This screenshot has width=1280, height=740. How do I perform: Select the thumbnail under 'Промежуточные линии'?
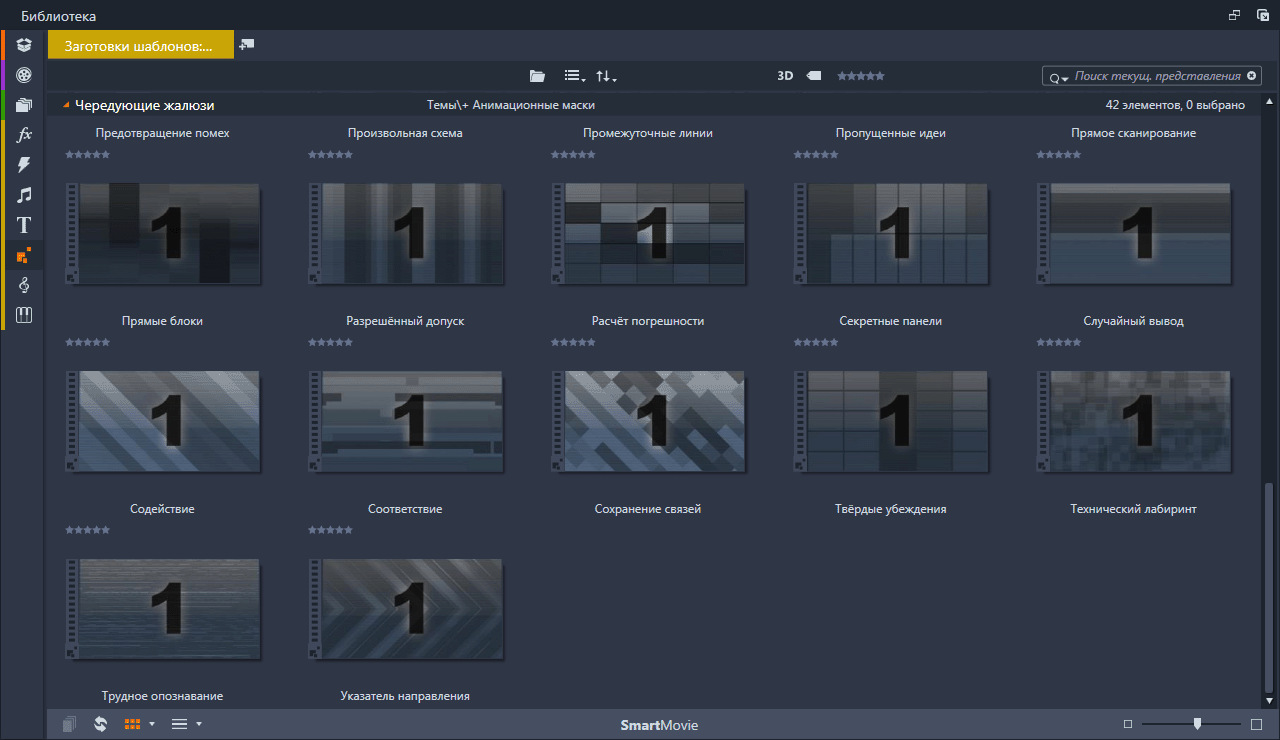tap(649, 233)
